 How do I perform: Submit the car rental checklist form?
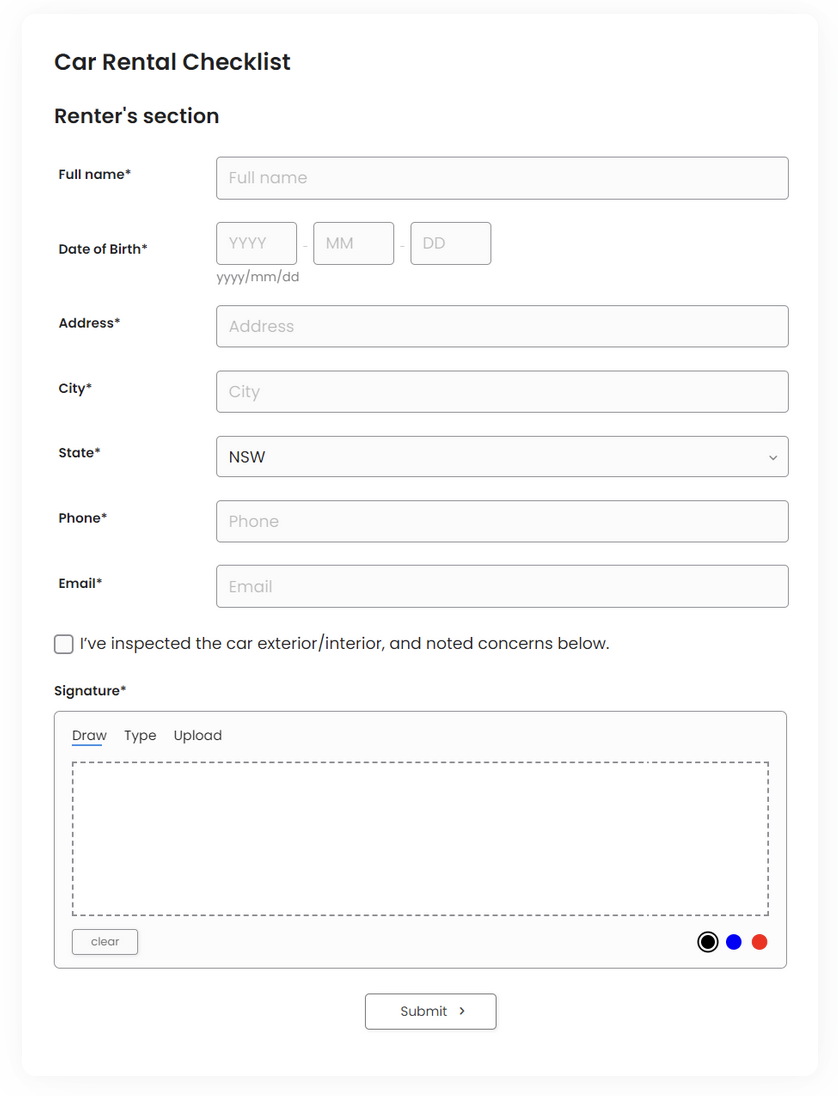[x=430, y=1011]
